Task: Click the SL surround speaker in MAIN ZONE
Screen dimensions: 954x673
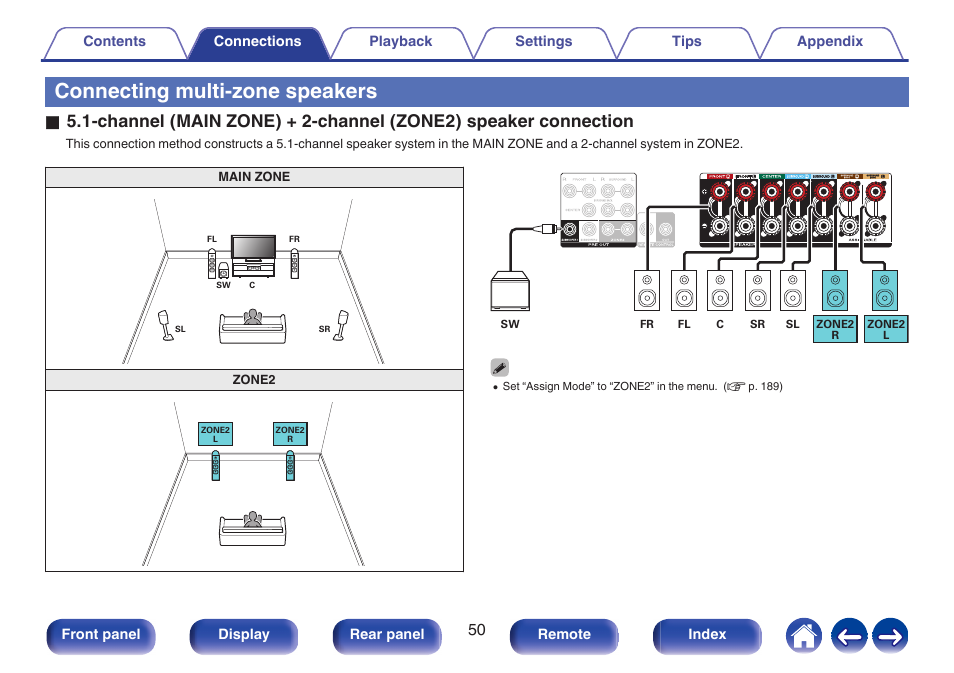Action: [165, 326]
